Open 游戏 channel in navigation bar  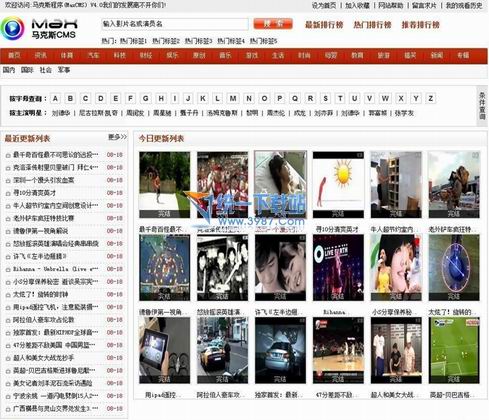[252, 55]
